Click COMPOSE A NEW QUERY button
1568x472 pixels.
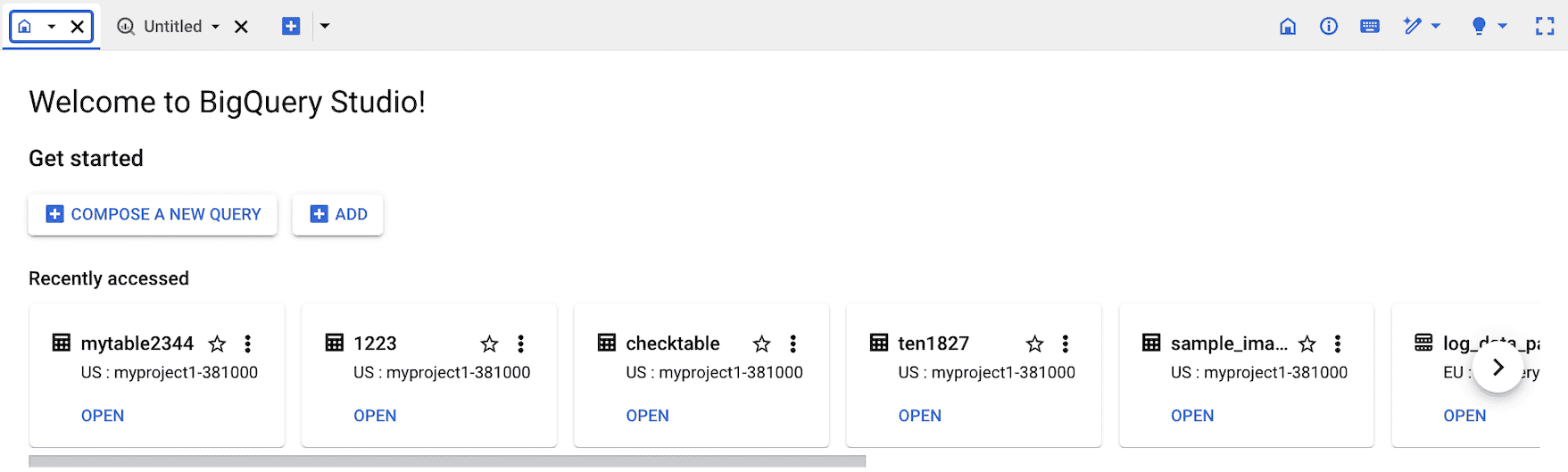coord(153,214)
